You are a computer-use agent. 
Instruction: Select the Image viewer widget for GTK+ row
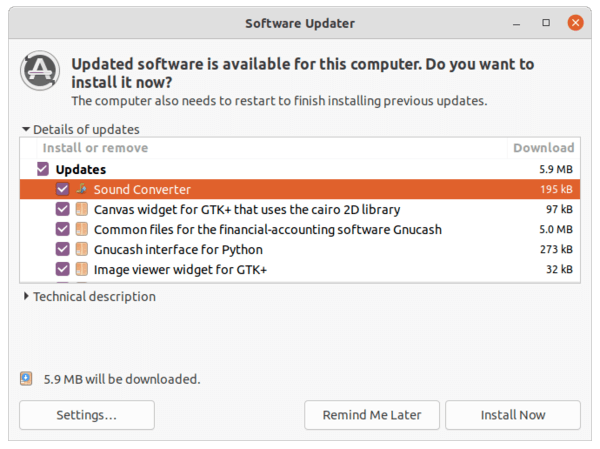click(x=300, y=269)
